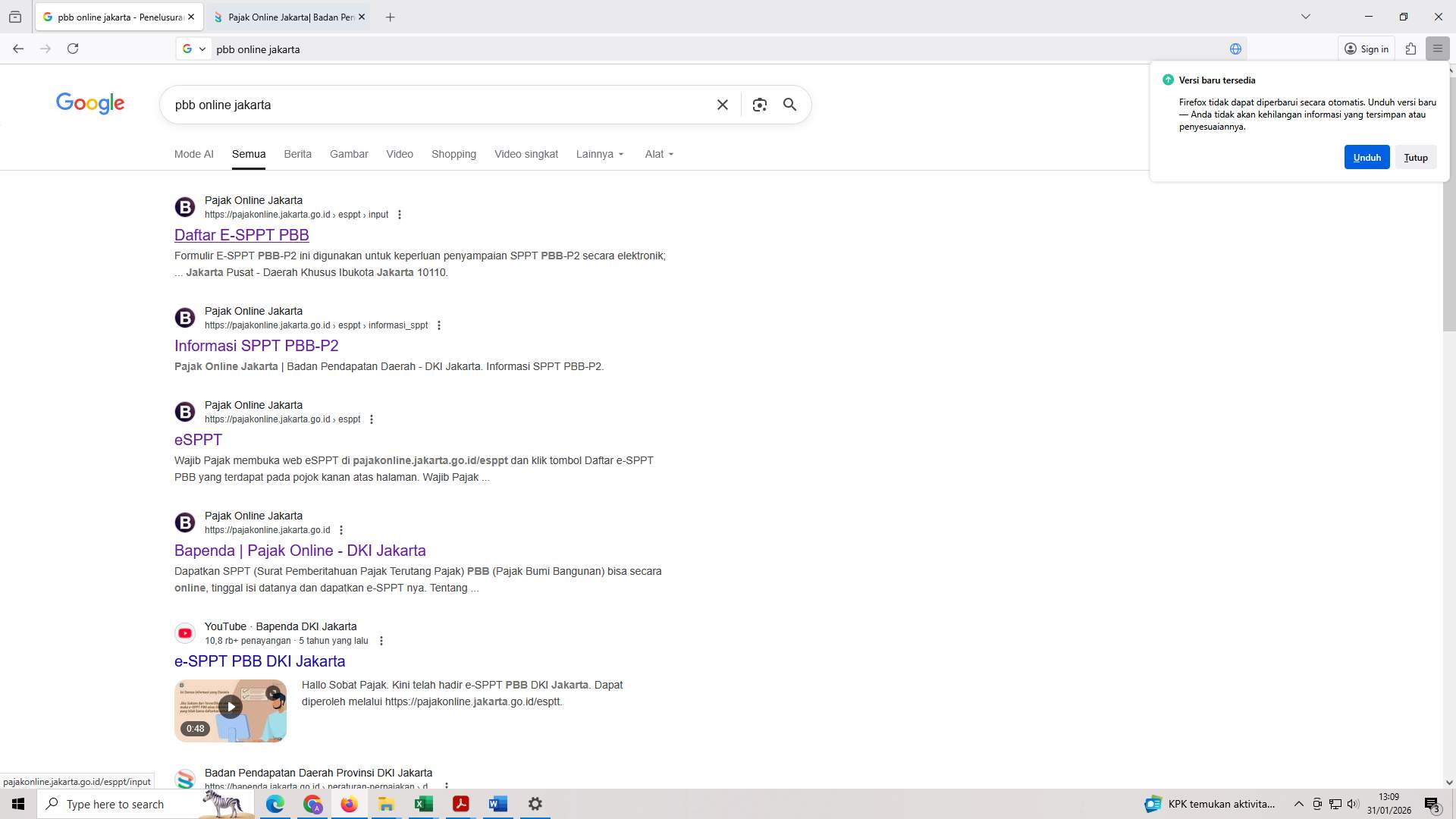The width and height of the screenshot is (1456, 819).
Task: Open Adobe Acrobat from the taskbar
Action: click(460, 804)
